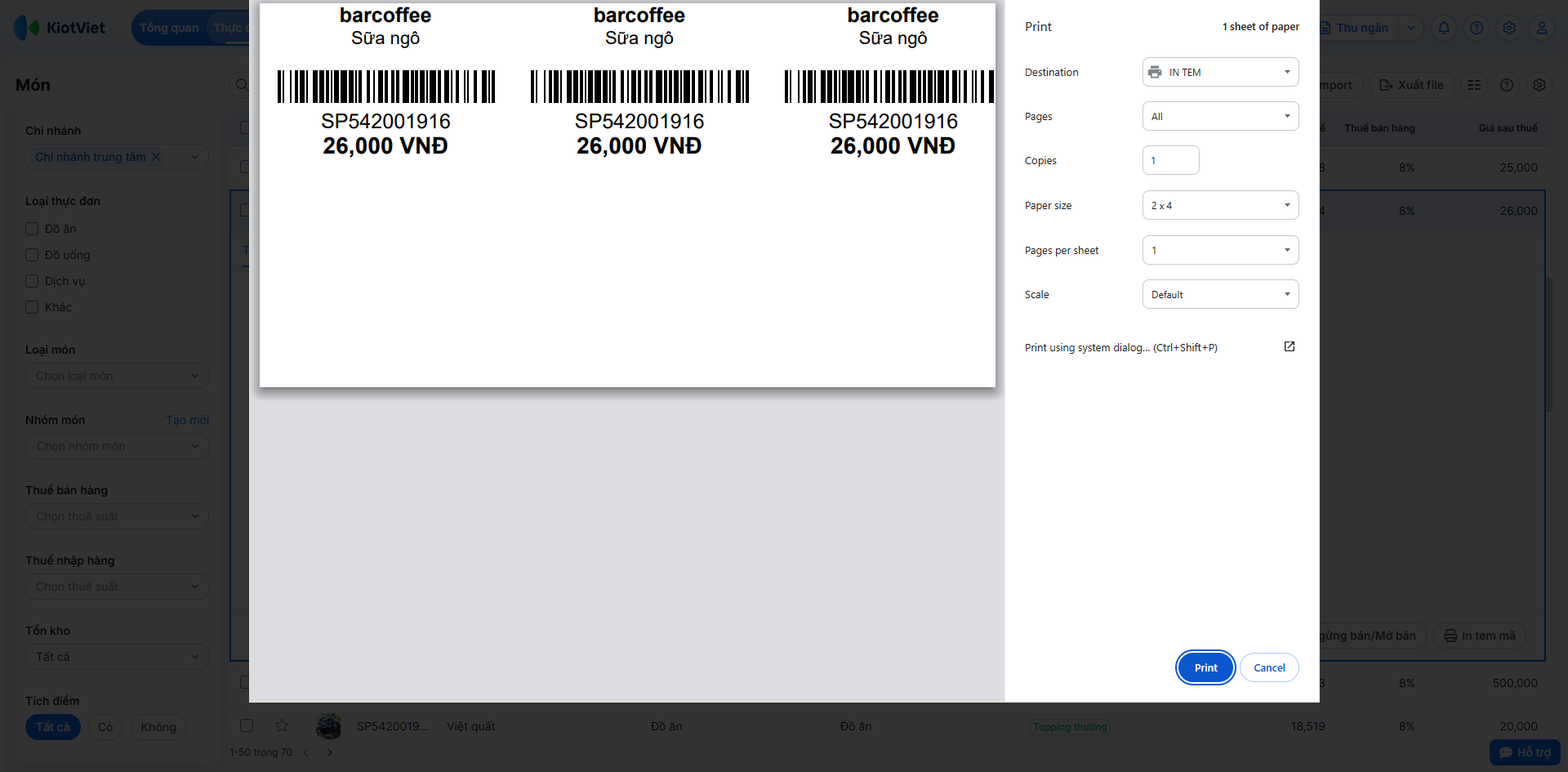Open notifications bell icon
The image size is (1568, 772).
(x=1444, y=28)
